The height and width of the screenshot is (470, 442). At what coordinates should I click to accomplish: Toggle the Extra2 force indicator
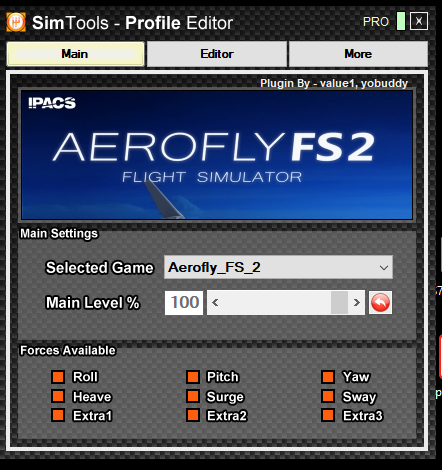[x=193, y=416]
